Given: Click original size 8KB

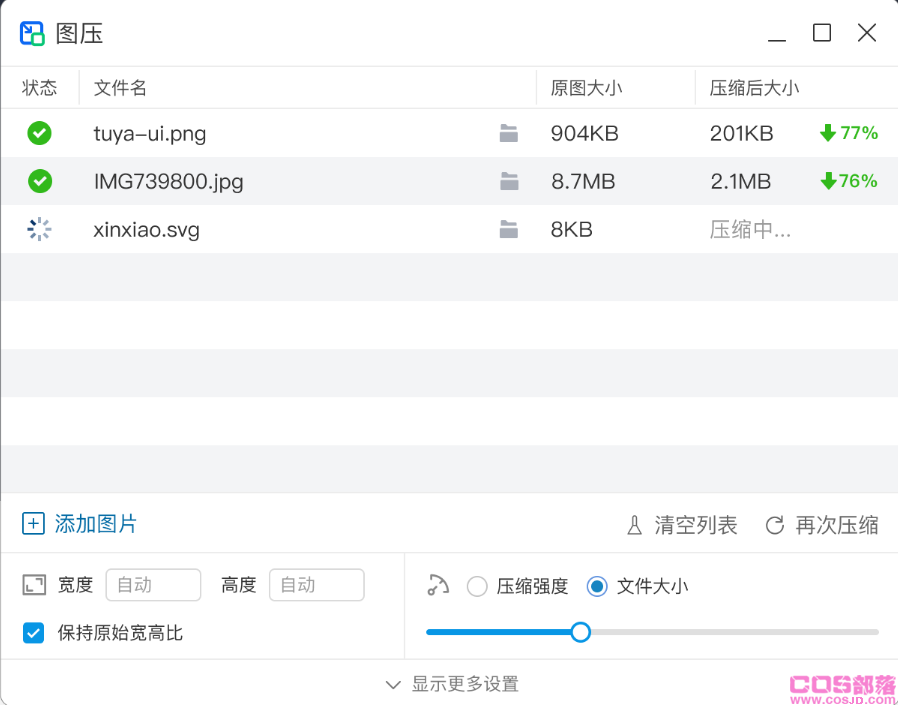Looking at the screenshot, I should pos(572,230).
